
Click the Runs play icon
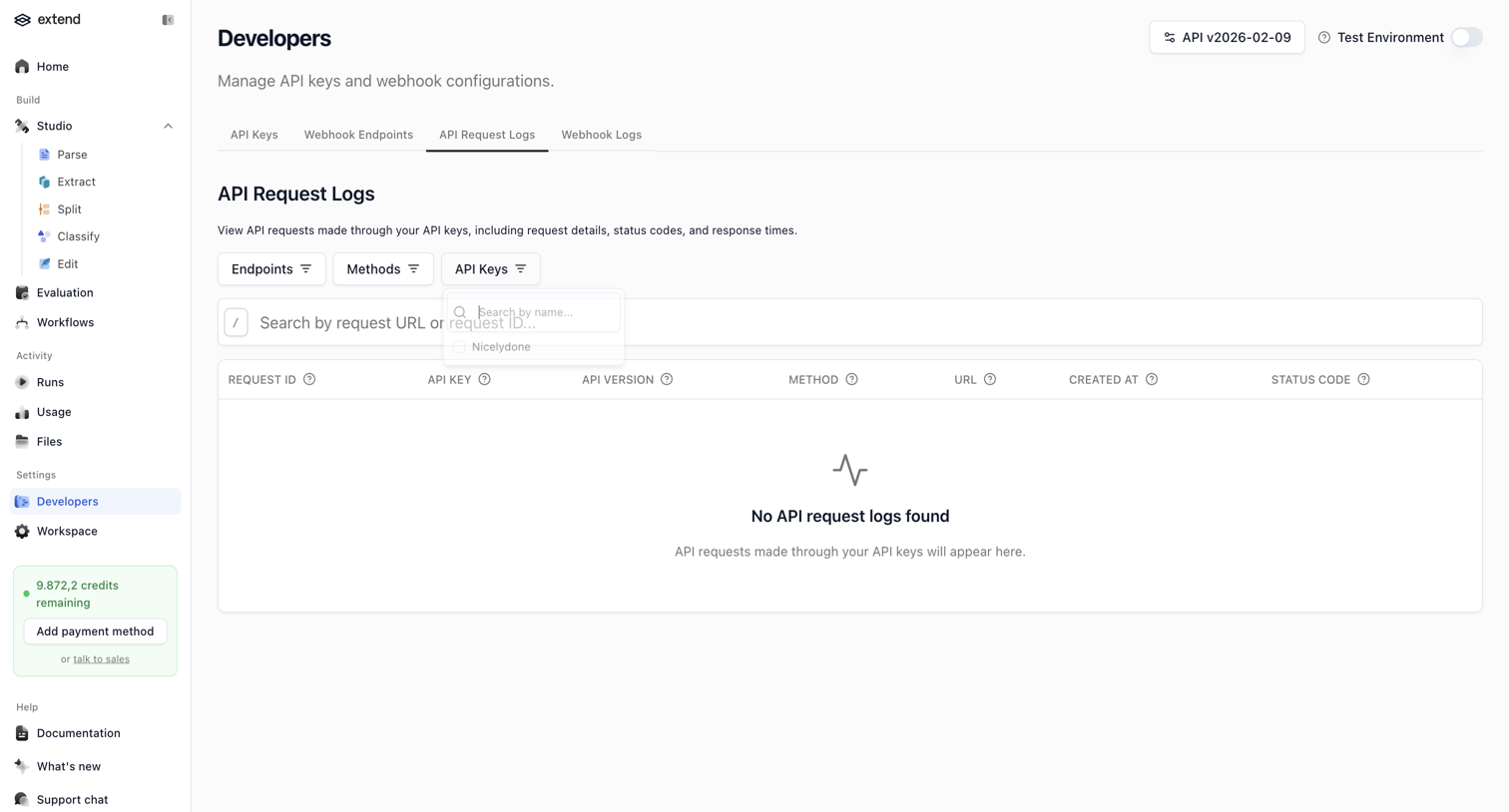(22, 382)
